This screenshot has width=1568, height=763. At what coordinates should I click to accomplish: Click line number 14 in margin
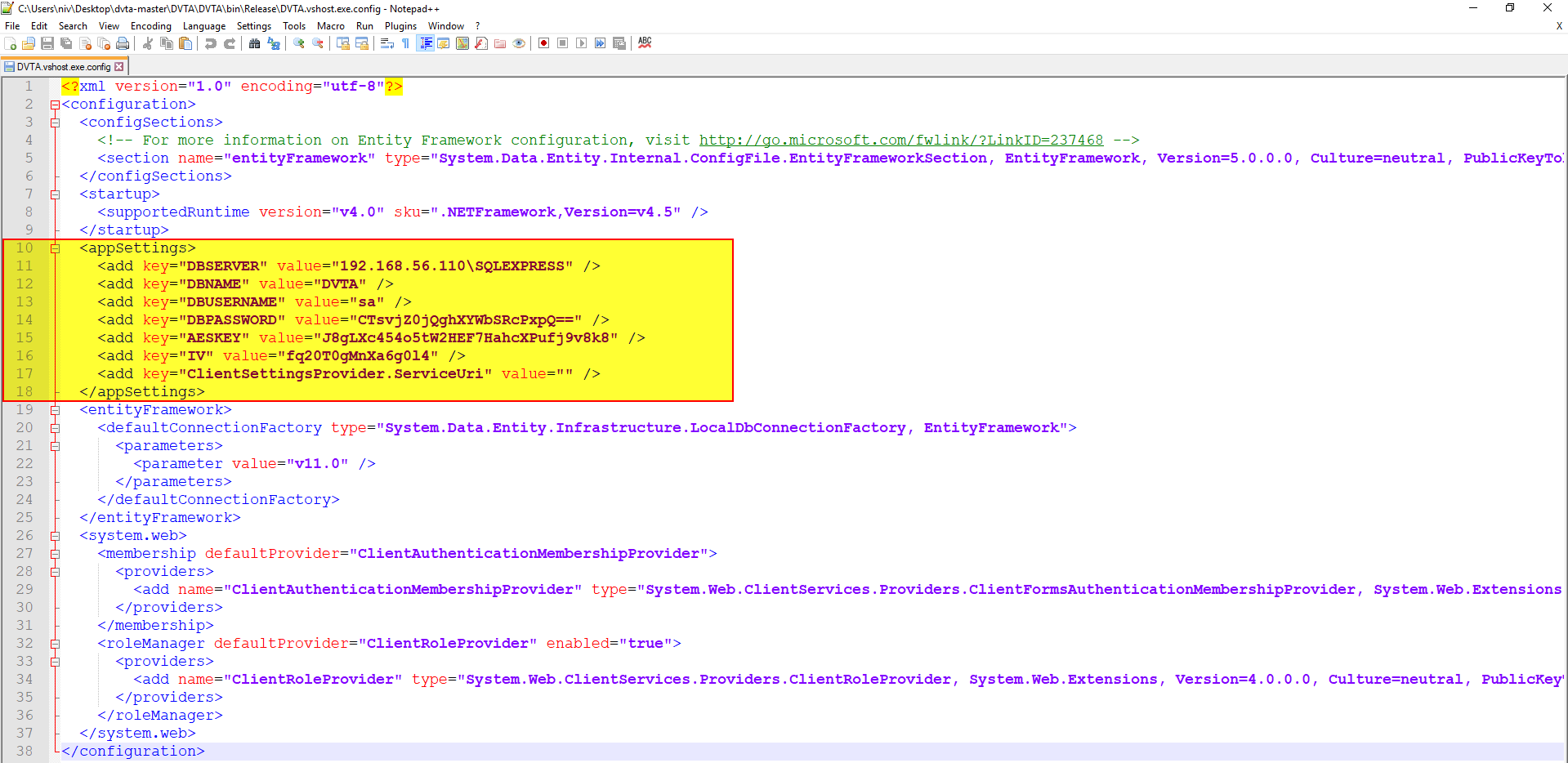click(25, 320)
